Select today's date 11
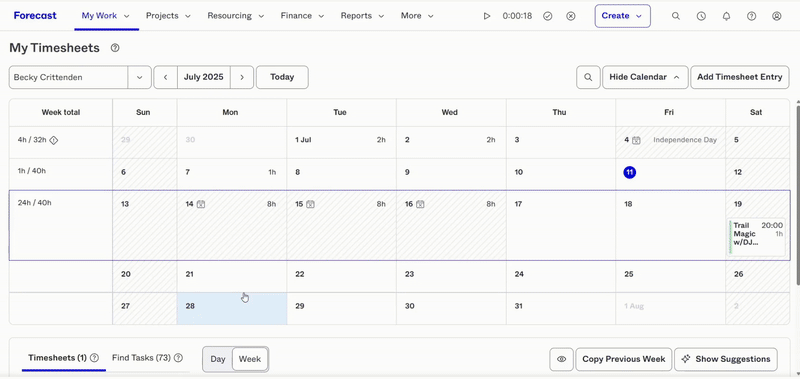 coord(630,172)
